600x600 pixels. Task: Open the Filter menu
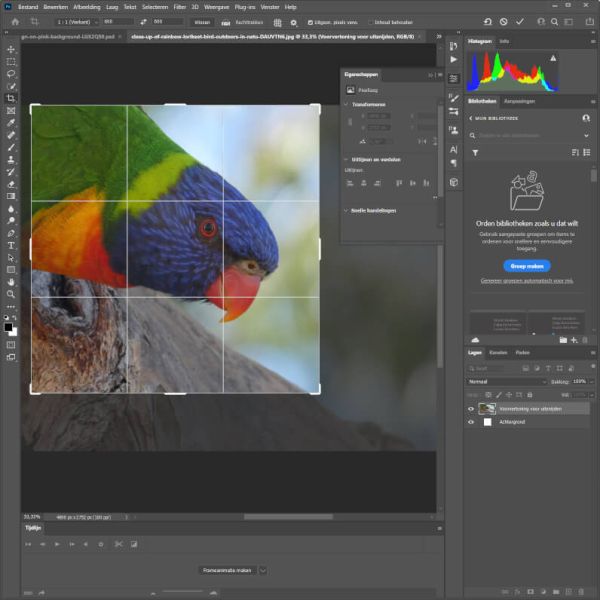180,7
